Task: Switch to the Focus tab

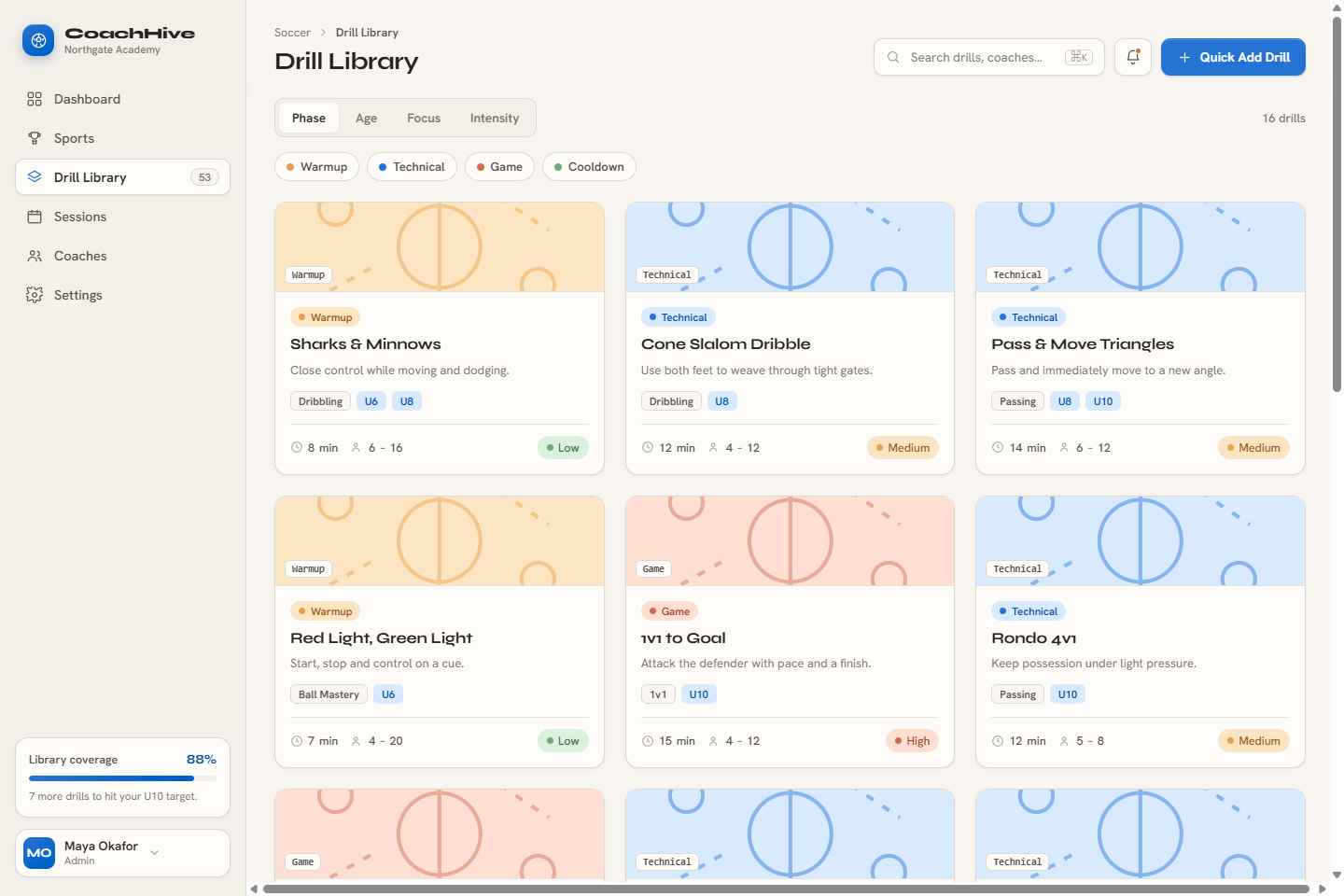Action: pyautogui.click(x=424, y=118)
